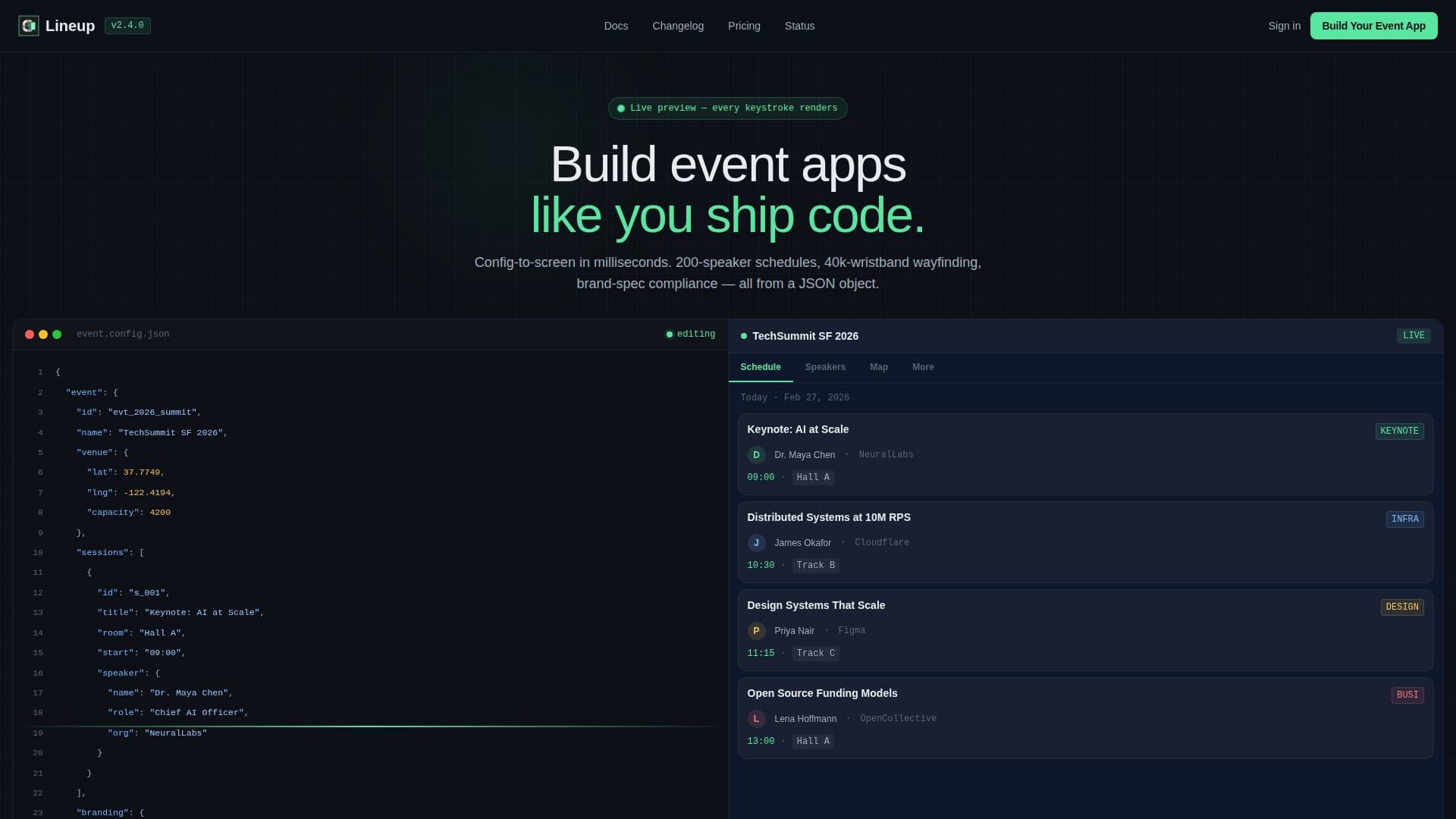Click the TechSummit SF 2026 title

tap(805, 336)
